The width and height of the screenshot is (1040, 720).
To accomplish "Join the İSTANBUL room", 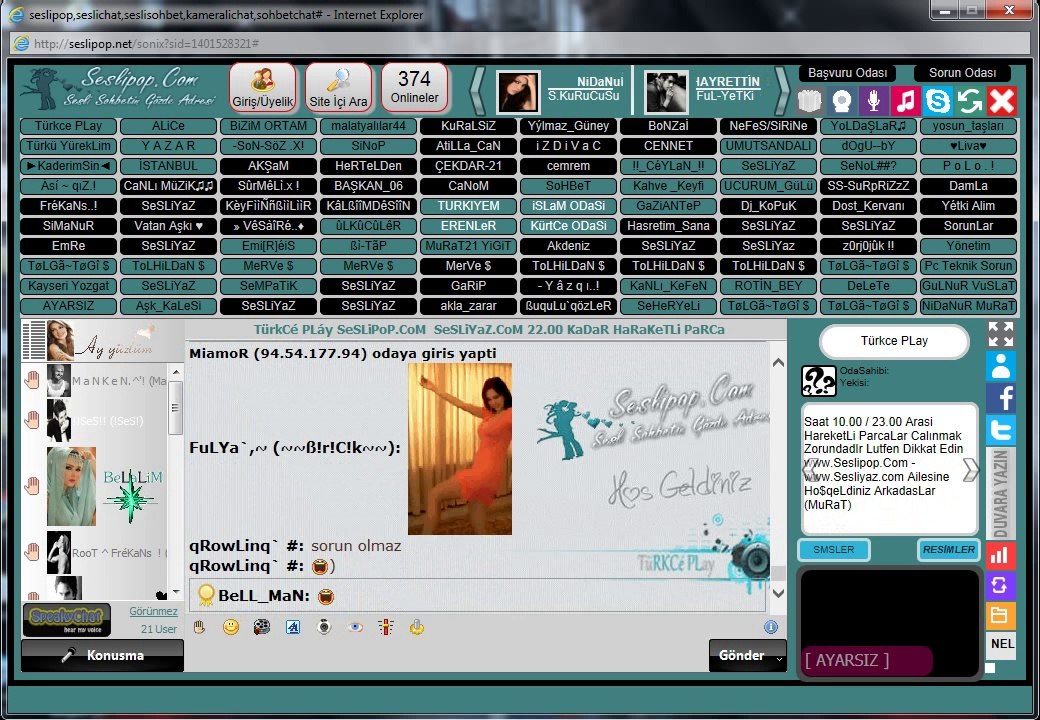I will point(168,166).
